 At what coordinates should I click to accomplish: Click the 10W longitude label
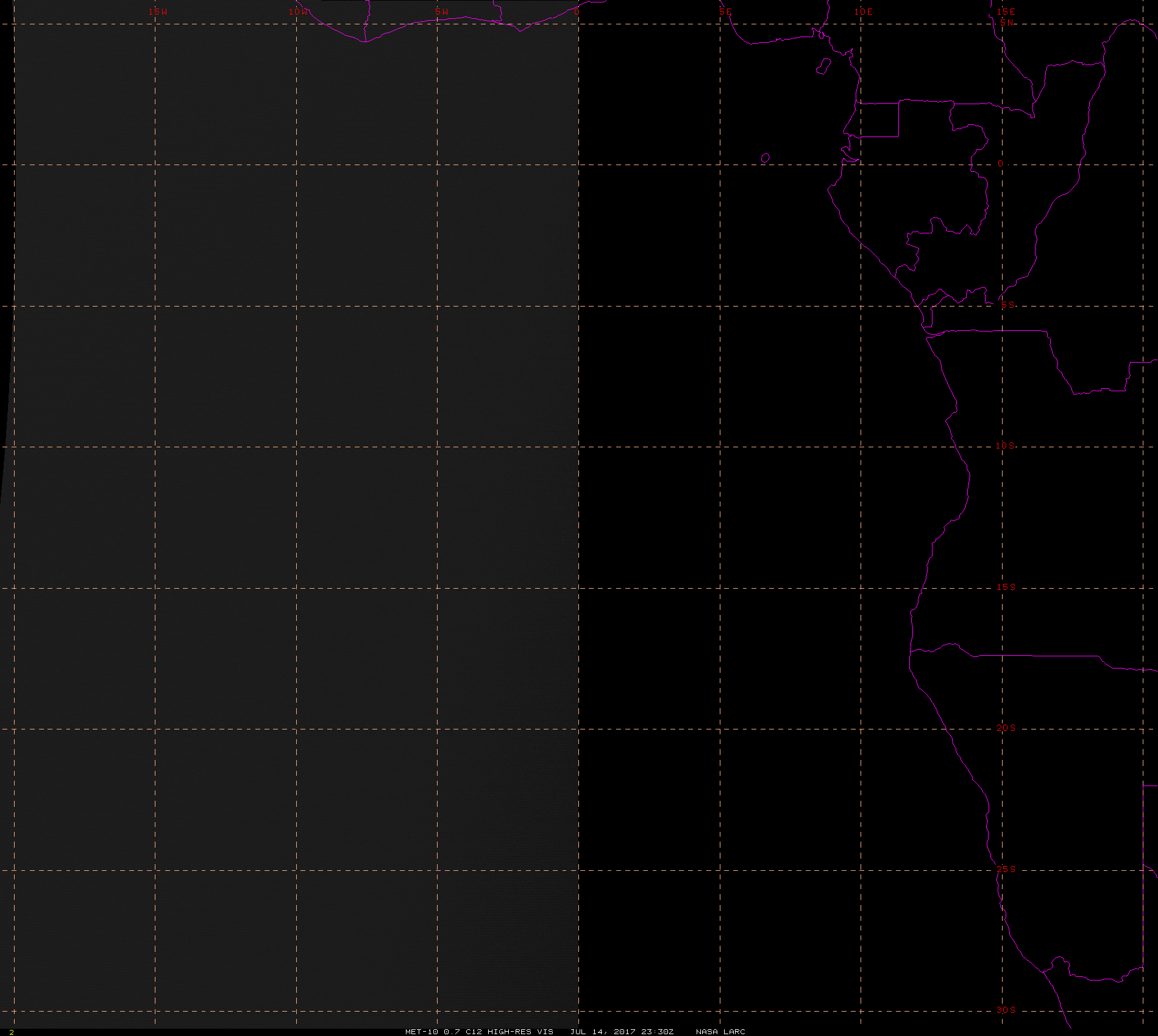pyautogui.click(x=299, y=12)
